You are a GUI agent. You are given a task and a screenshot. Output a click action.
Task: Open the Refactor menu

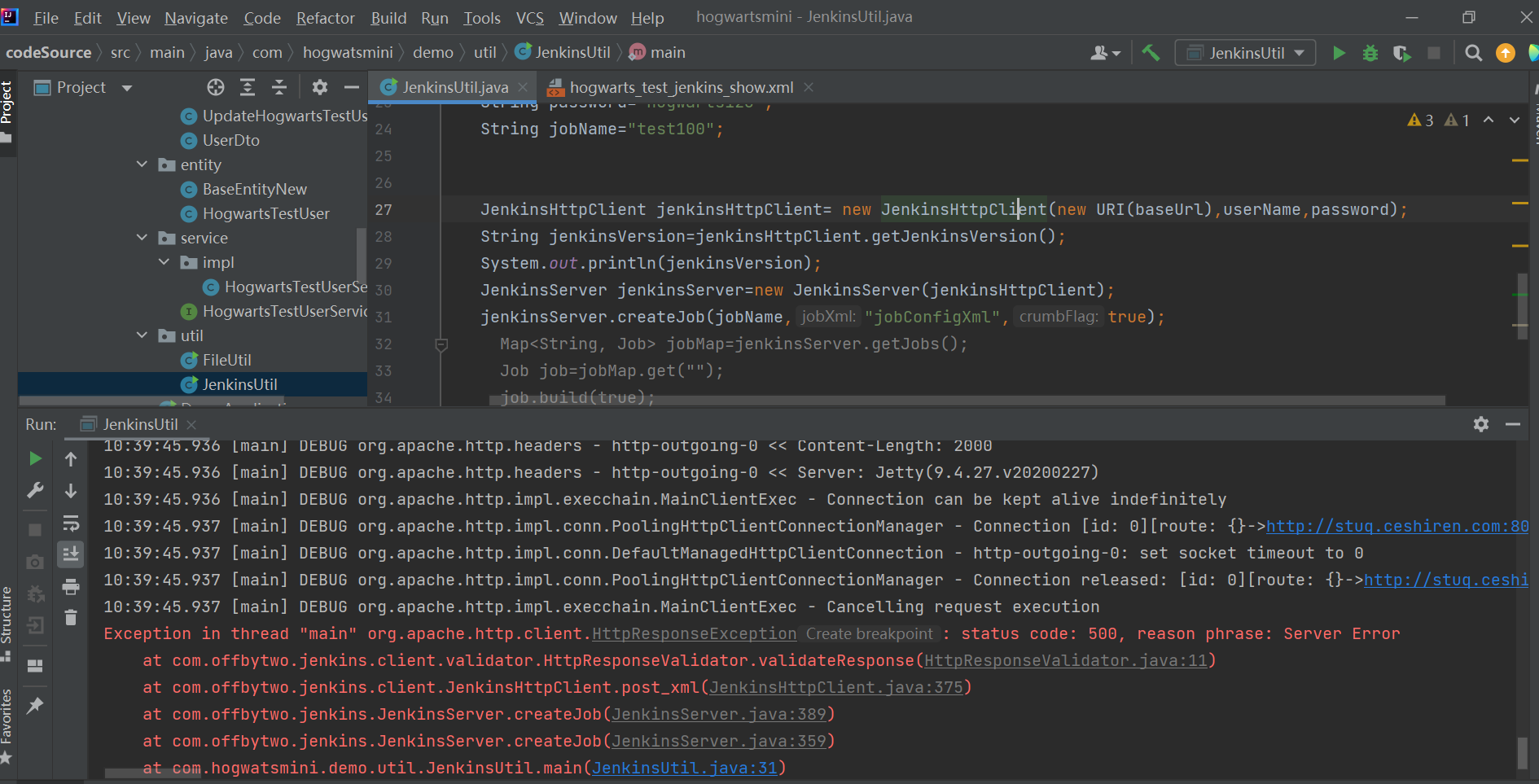(x=325, y=18)
